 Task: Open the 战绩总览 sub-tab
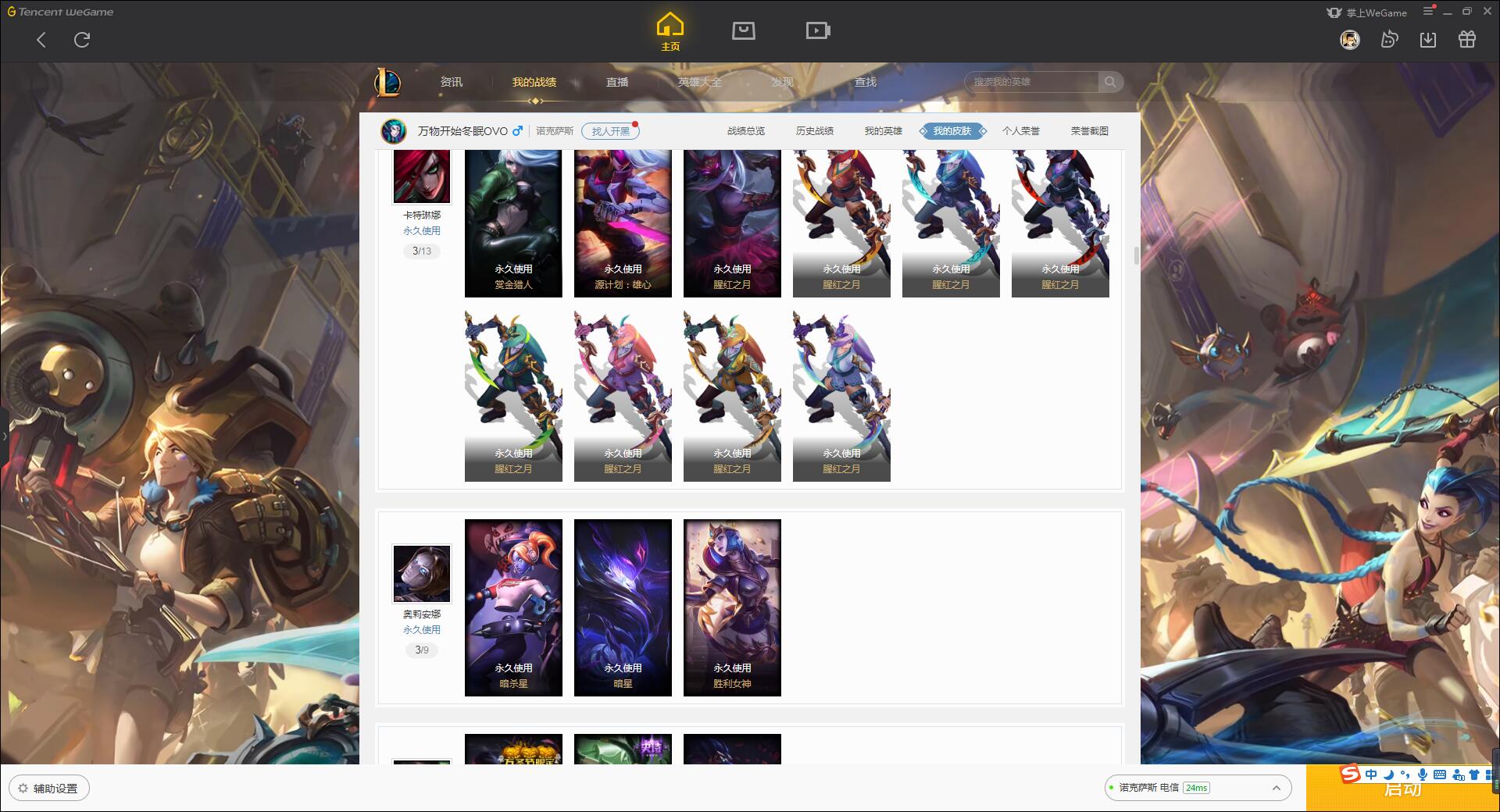tap(746, 131)
